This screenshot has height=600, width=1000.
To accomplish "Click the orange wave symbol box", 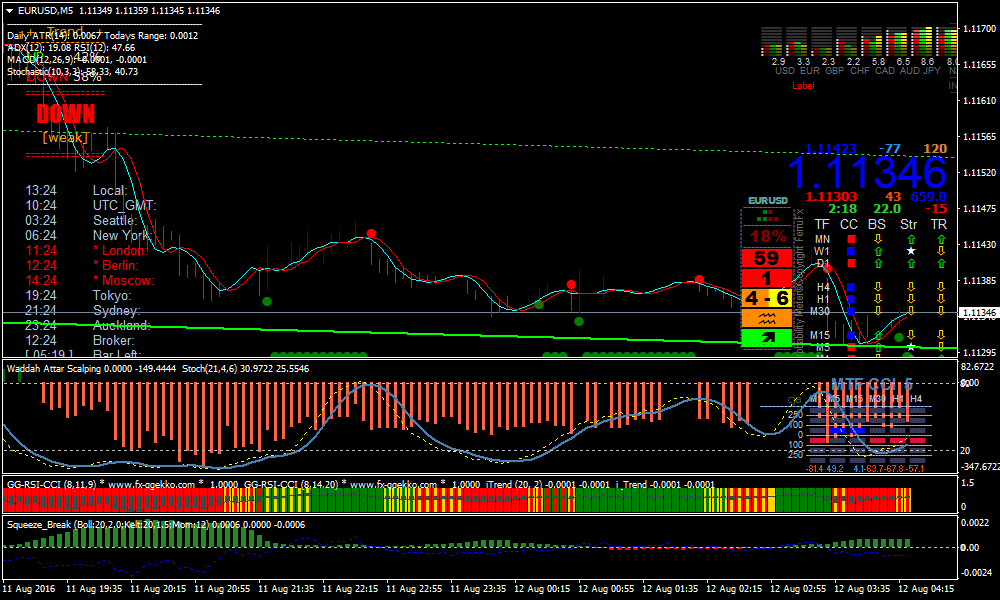I will click(767, 318).
